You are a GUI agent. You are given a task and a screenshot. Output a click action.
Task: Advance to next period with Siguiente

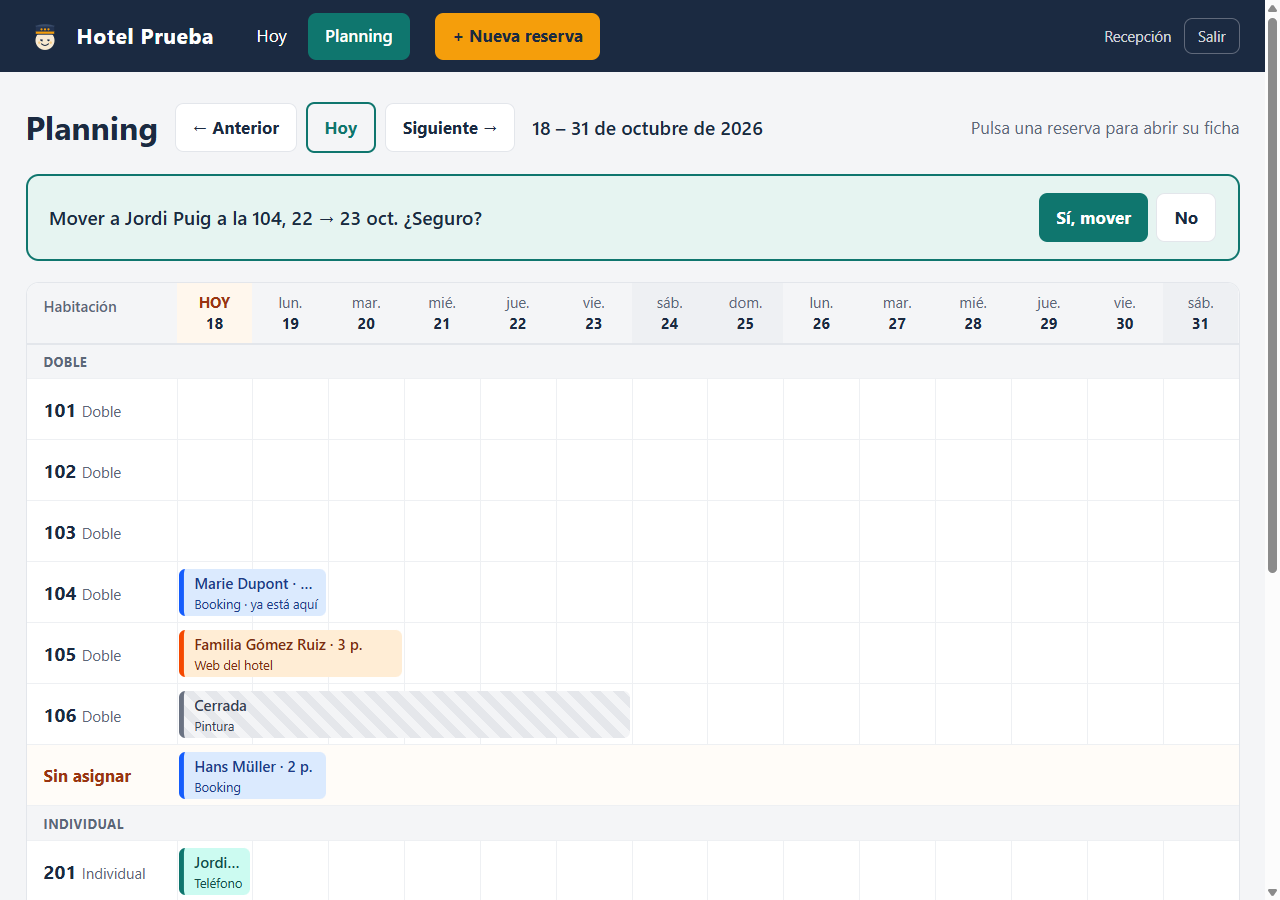(450, 128)
